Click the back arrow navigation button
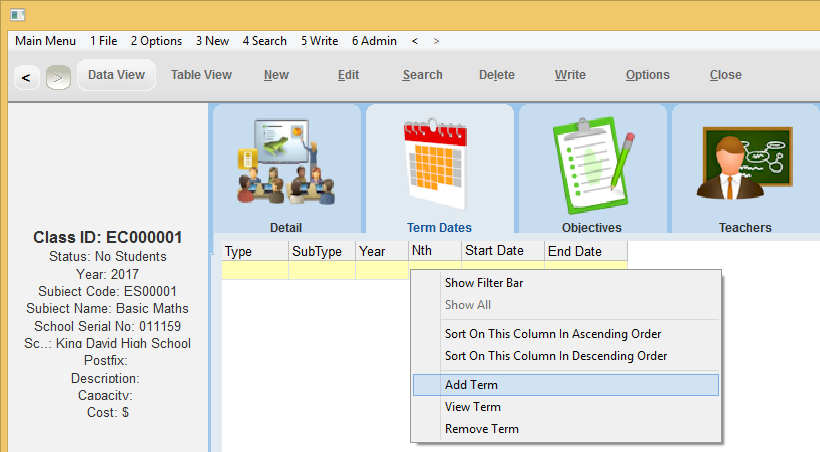Viewport: 820px width, 452px height. click(x=27, y=76)
